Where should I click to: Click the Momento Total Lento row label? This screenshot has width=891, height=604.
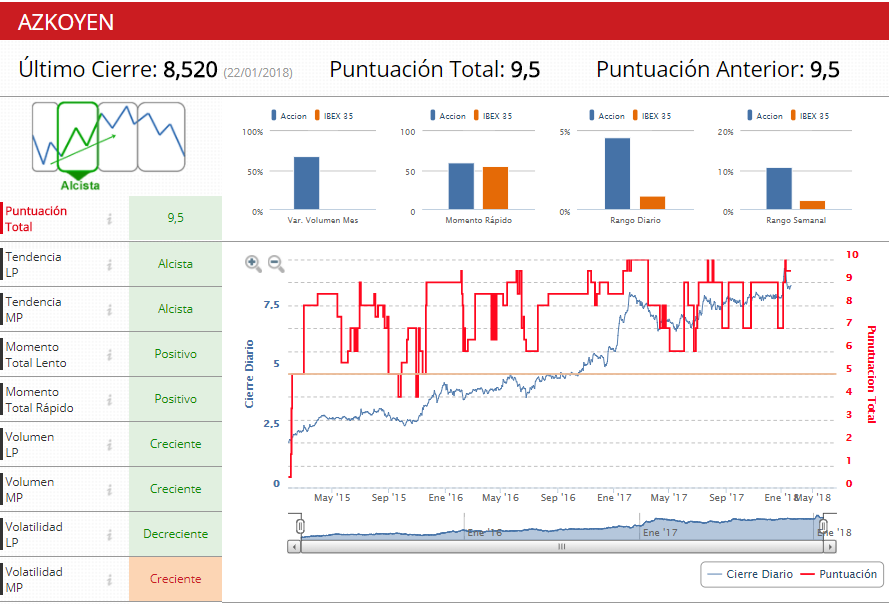(x=36, y=355)
